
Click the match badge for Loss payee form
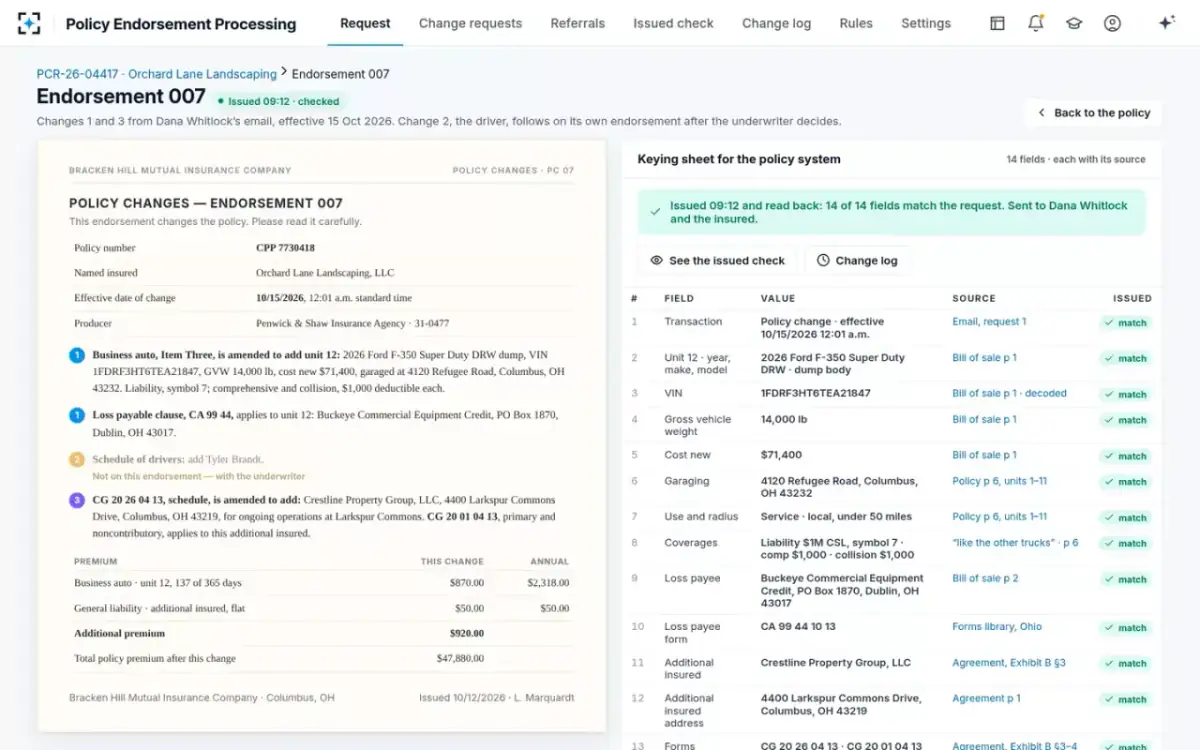pos(1125,628)
